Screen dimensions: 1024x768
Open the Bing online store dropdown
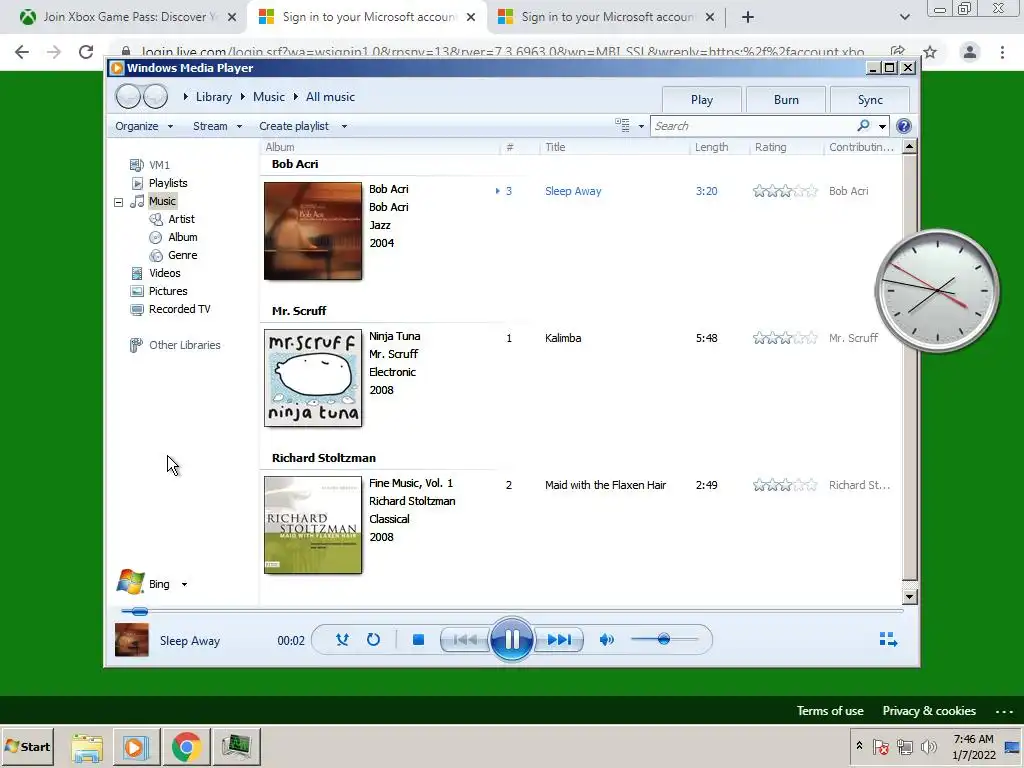184,584
